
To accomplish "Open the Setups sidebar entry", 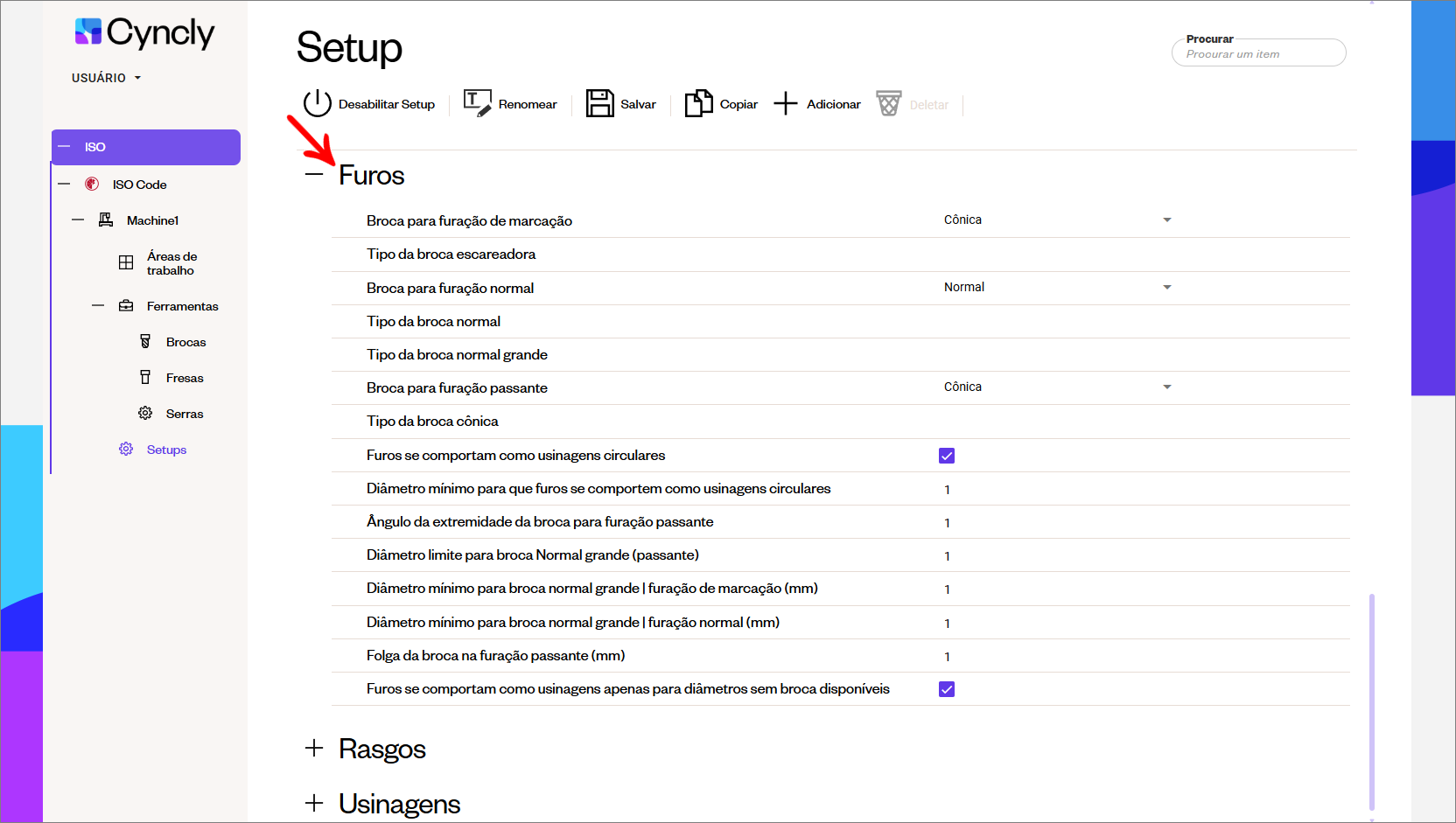I will pos(166,450).
